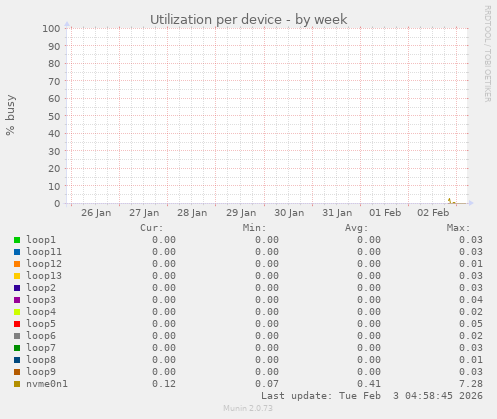Image resolution: width=497 pixels, height=419 pixels.
Task: Click the loop6 gray legend swatch
Action: point(17,336)
